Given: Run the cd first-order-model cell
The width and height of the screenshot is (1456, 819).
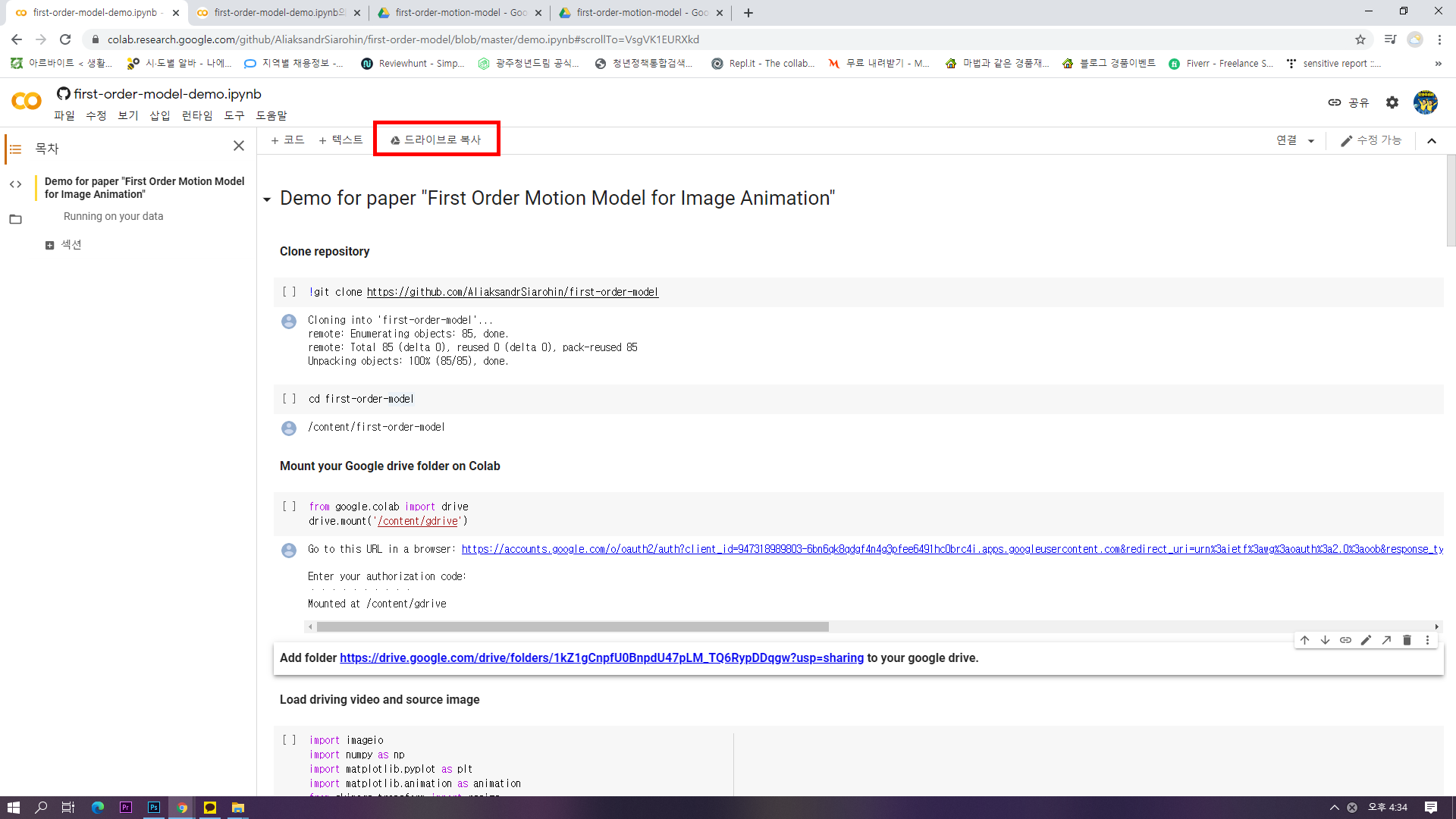Looking at the screenshot, I should coord(289,399).
